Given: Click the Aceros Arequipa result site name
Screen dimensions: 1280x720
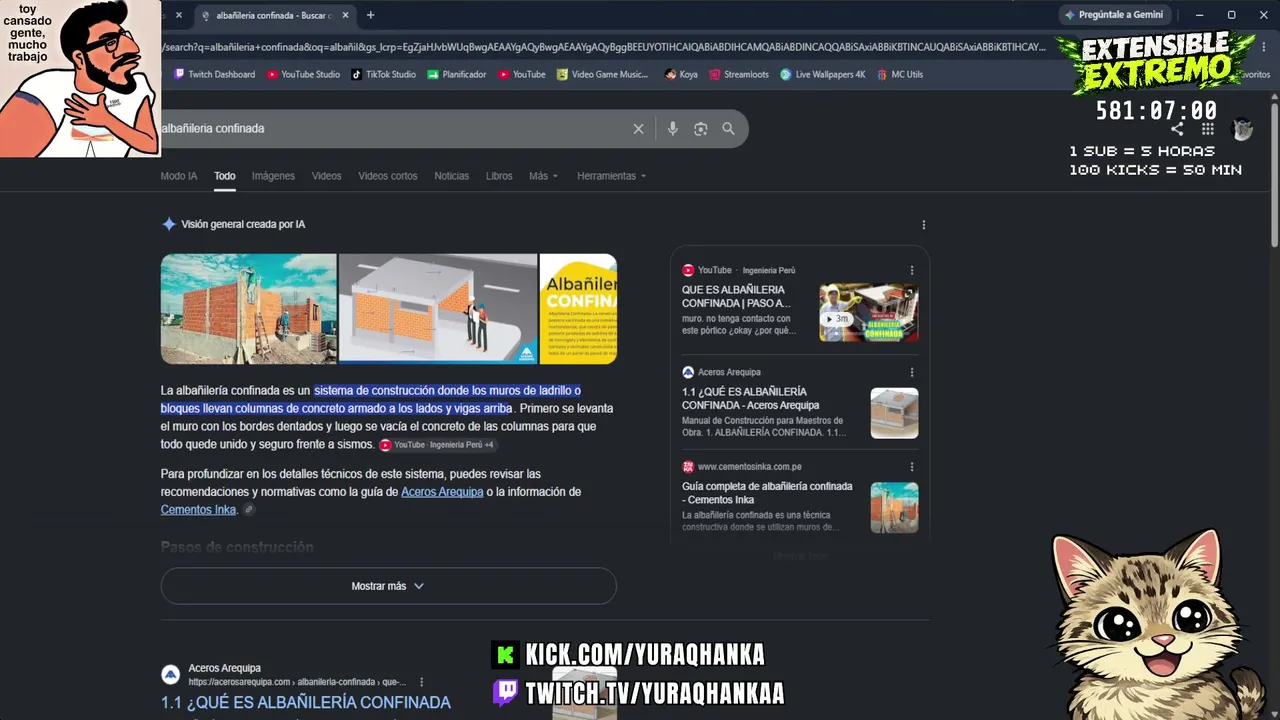Looking at the screenshot, I should pyautogui.click(x=224, y=668).
